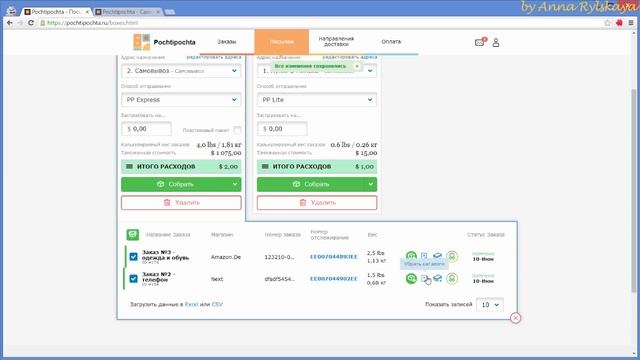Click order number 123210-0...
Image resolution: width=640 pixels, height=360 pixels.
(x=279, y=257)
